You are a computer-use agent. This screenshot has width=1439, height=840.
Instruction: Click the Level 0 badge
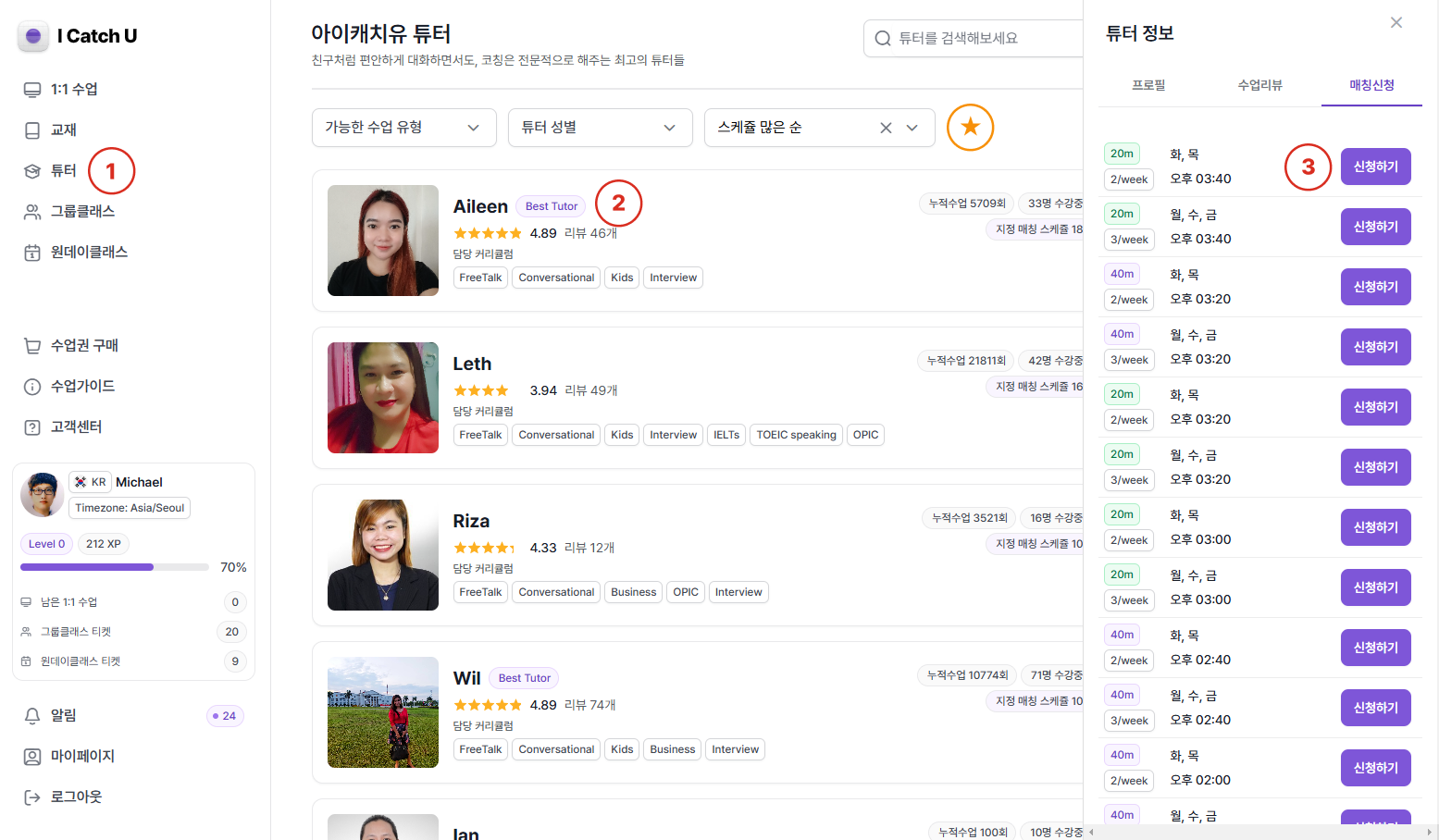point(46,544)
